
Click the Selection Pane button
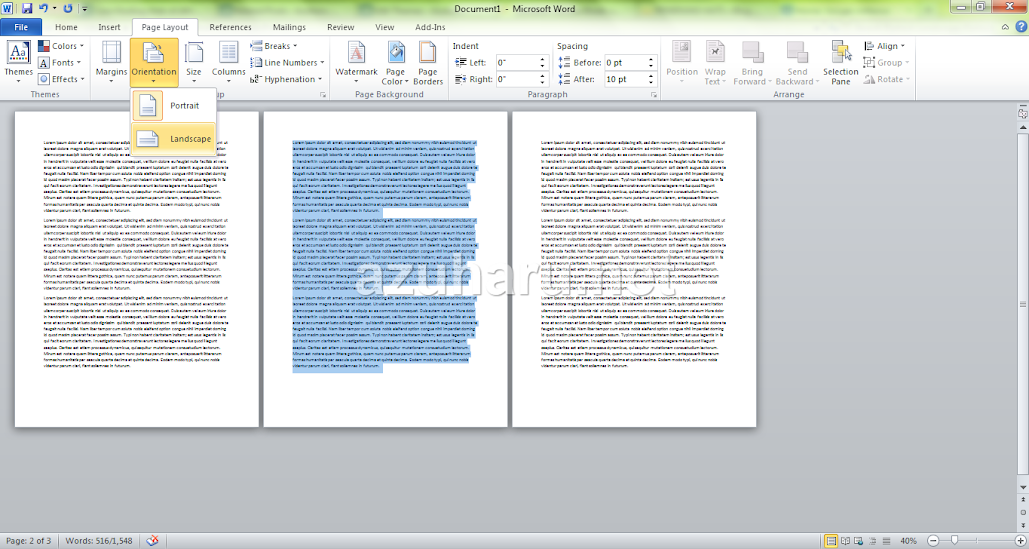[x=841, y=62]
